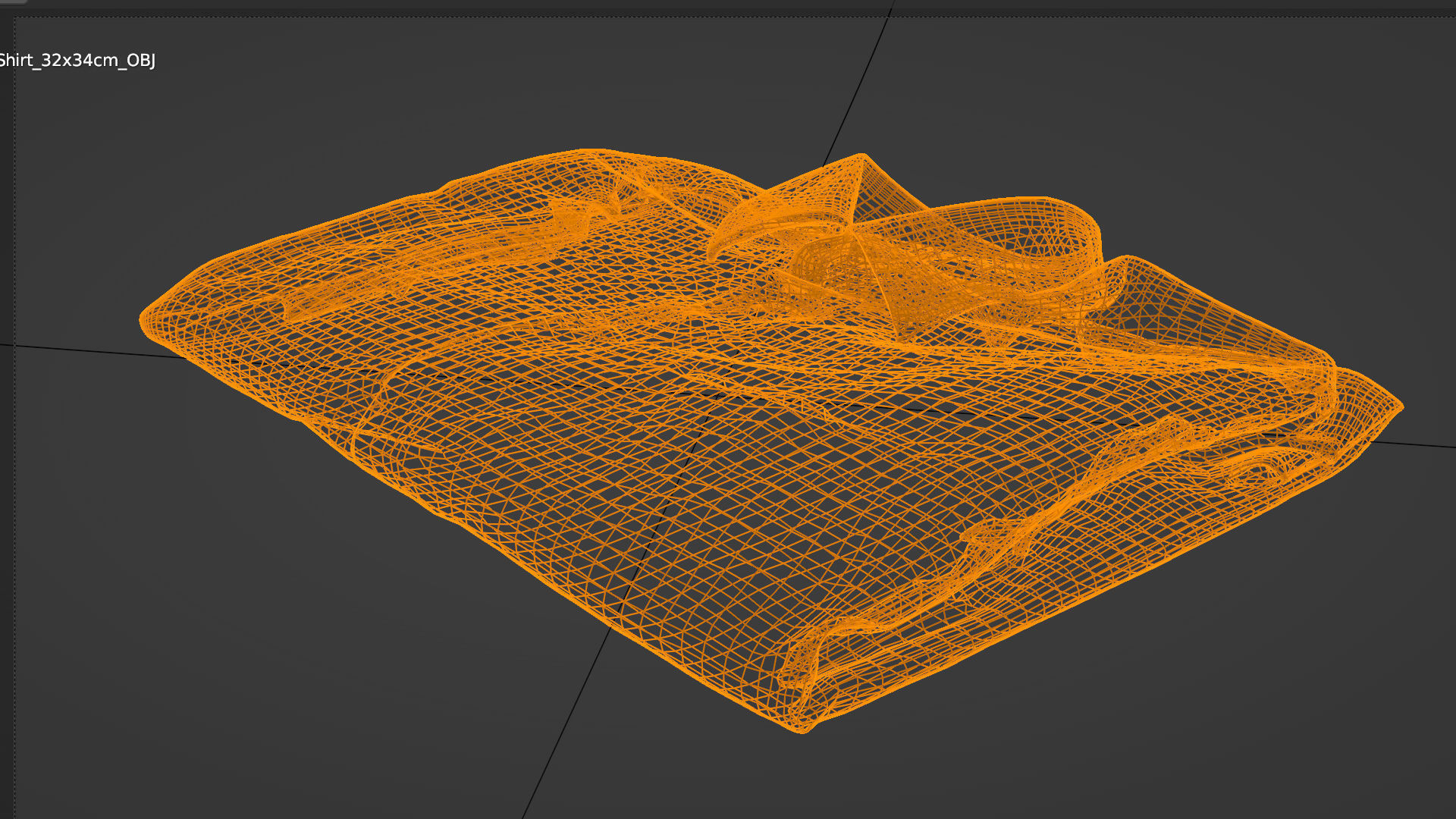Click the partial tab at the top-left corner
The width and height of the screenshot is (1456, 819).
tap(12, 2)
